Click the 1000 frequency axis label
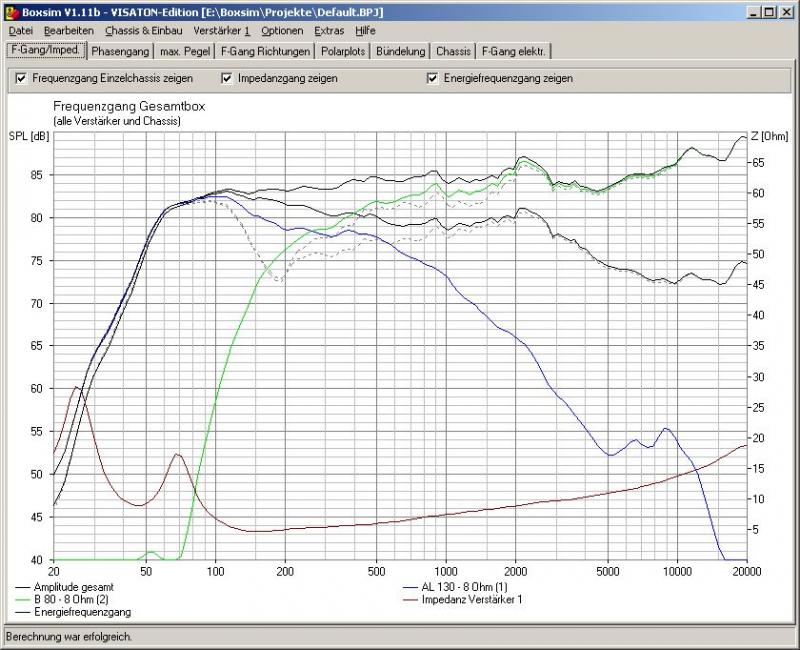This screenshot has width=800, height=650. 446,571
